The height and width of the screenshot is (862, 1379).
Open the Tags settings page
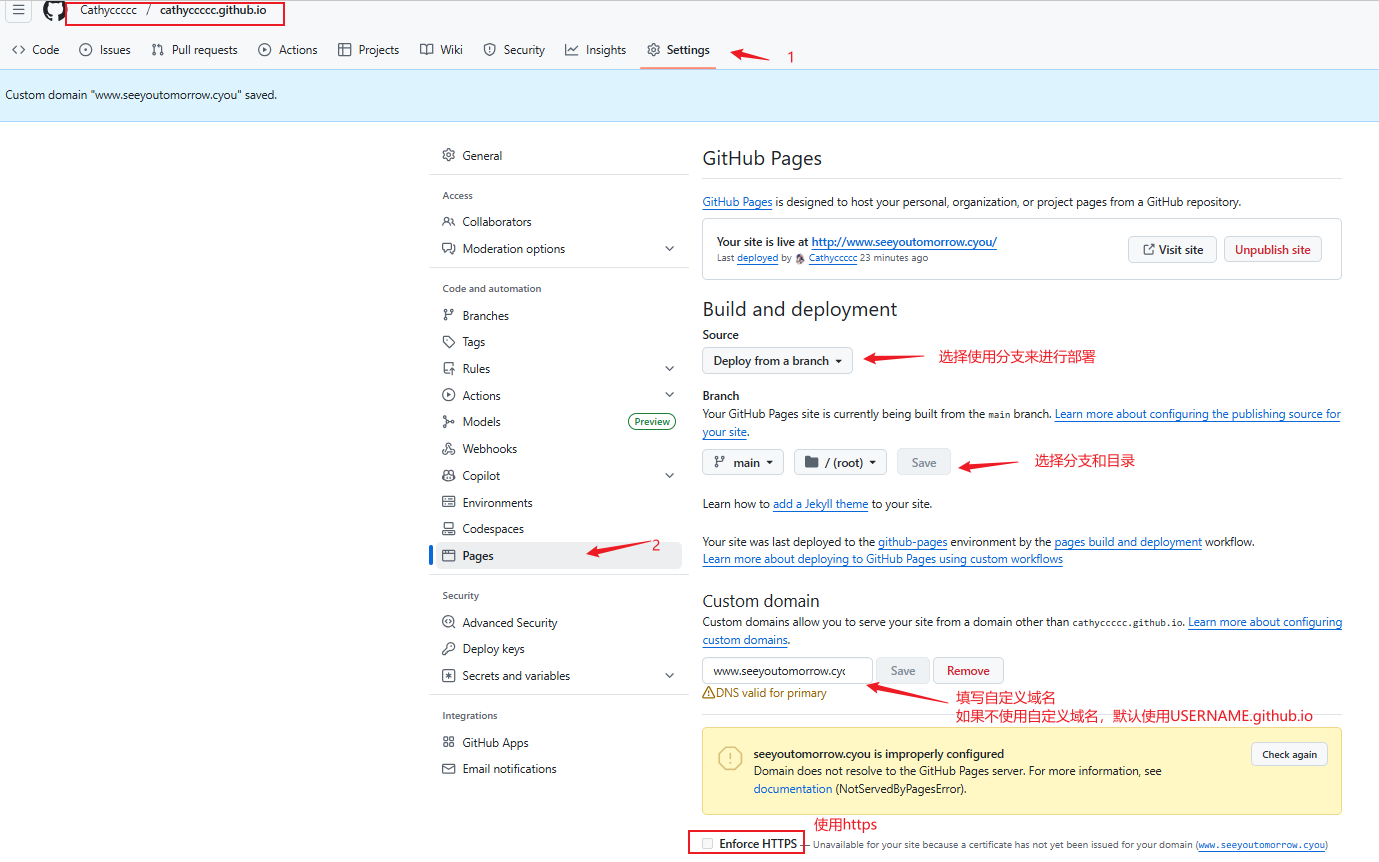(473, 342)
